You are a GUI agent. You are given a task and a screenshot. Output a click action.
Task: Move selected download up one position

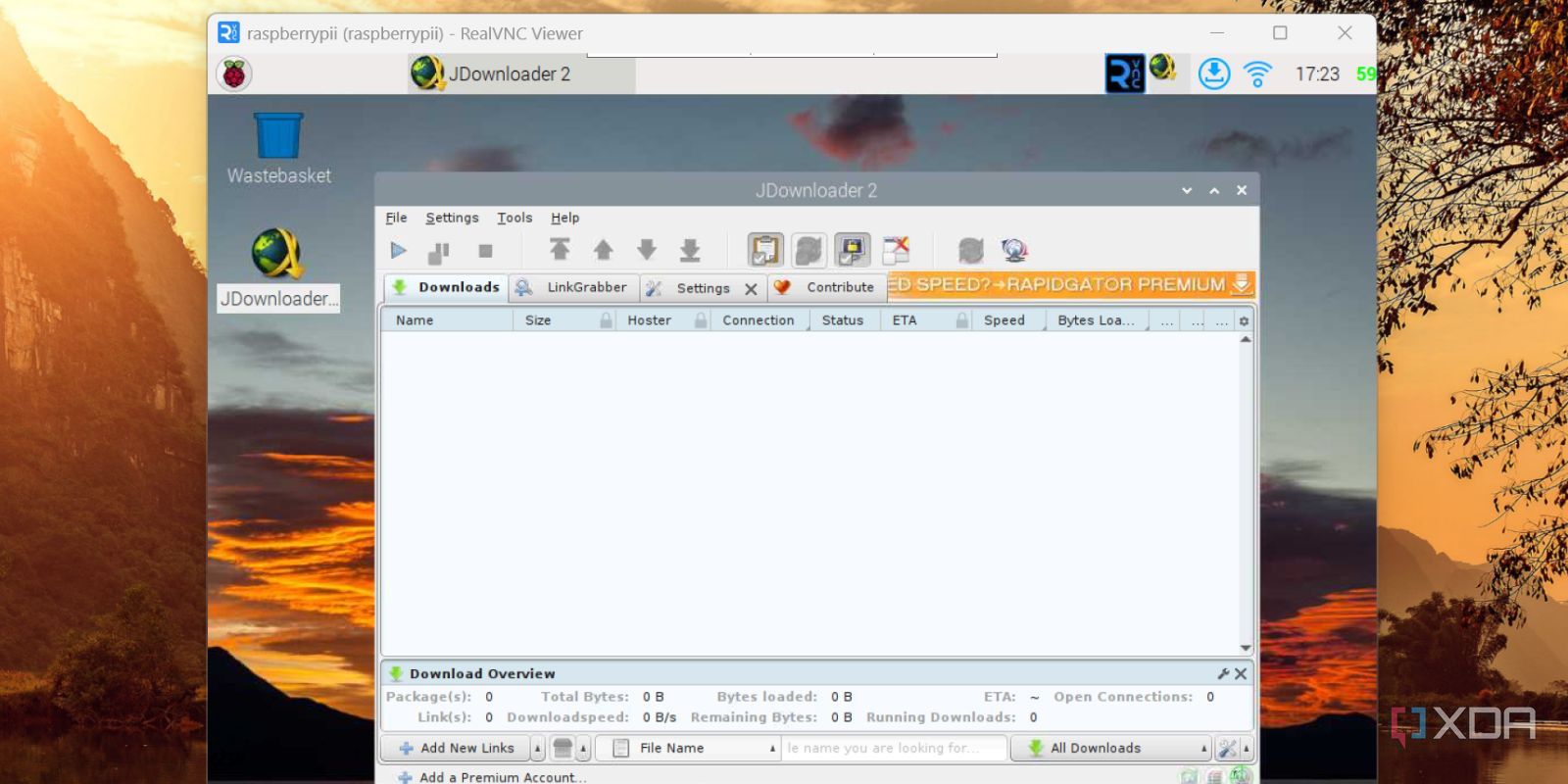[x=604, y=250]
